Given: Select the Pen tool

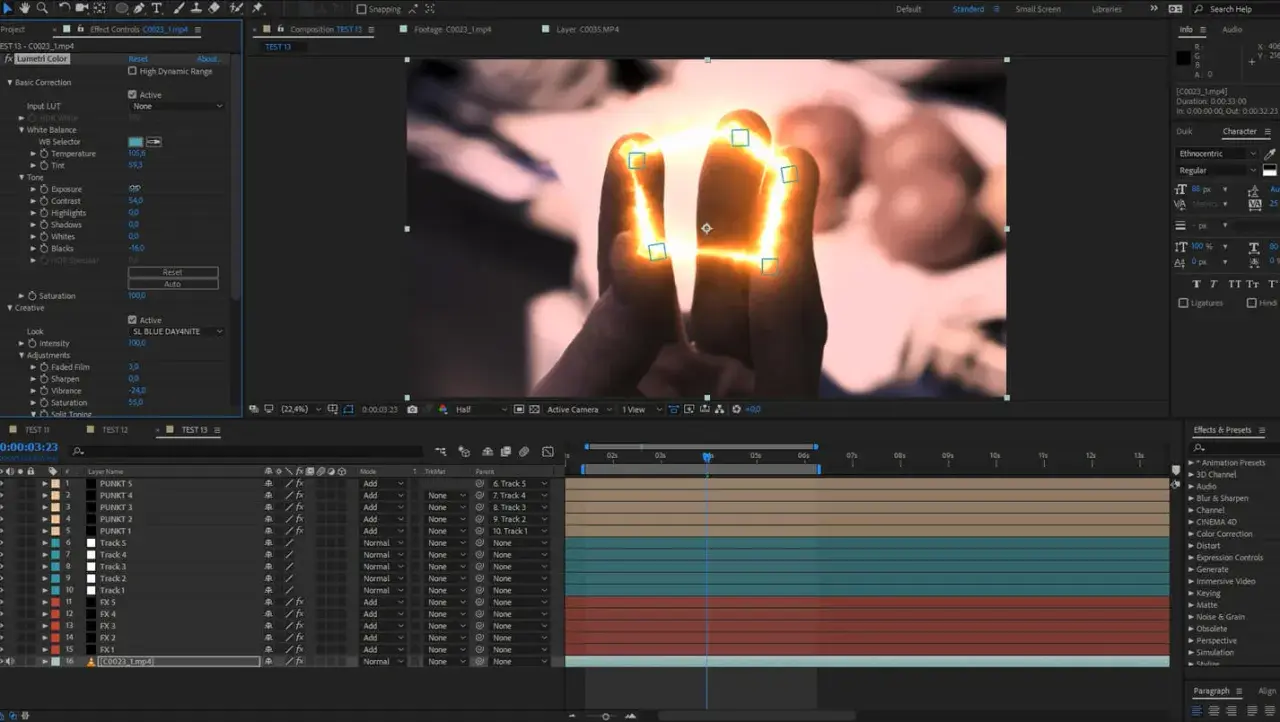Looking at the screenshot, I should pos(139,8).
